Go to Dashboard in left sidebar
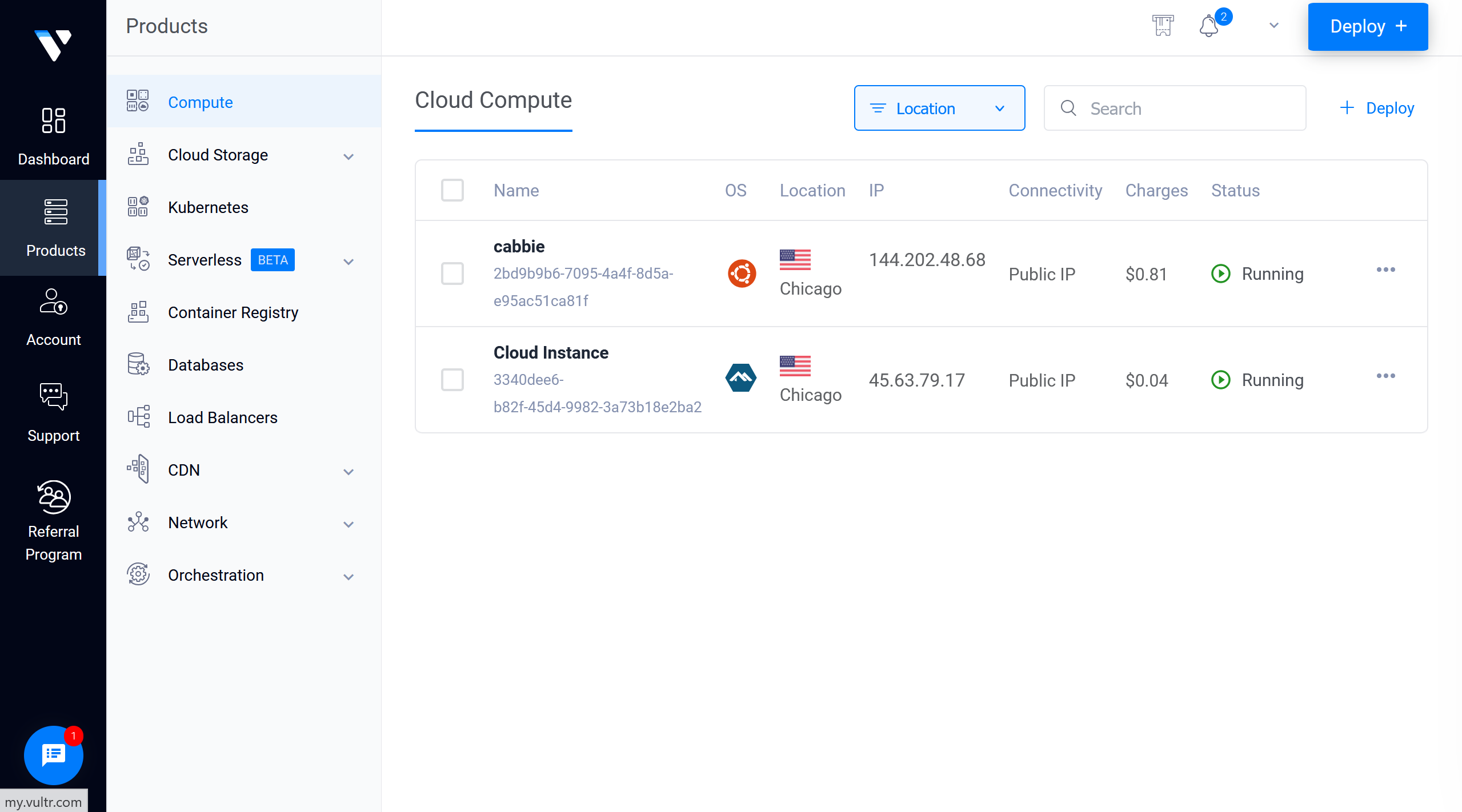 pyautogui.click(x=53, y=137)
